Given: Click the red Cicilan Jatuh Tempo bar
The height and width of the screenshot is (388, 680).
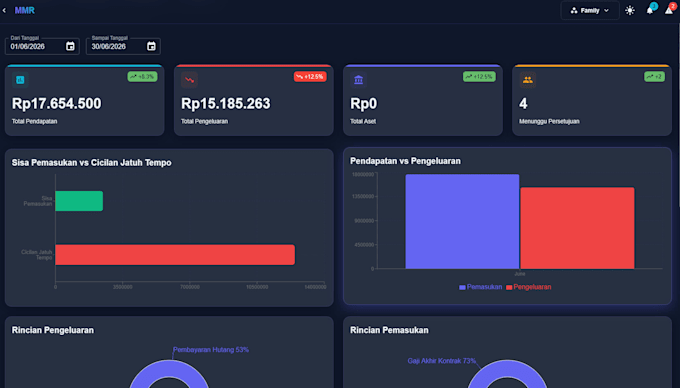Looking at the screenshot, I should coord(175,255).
